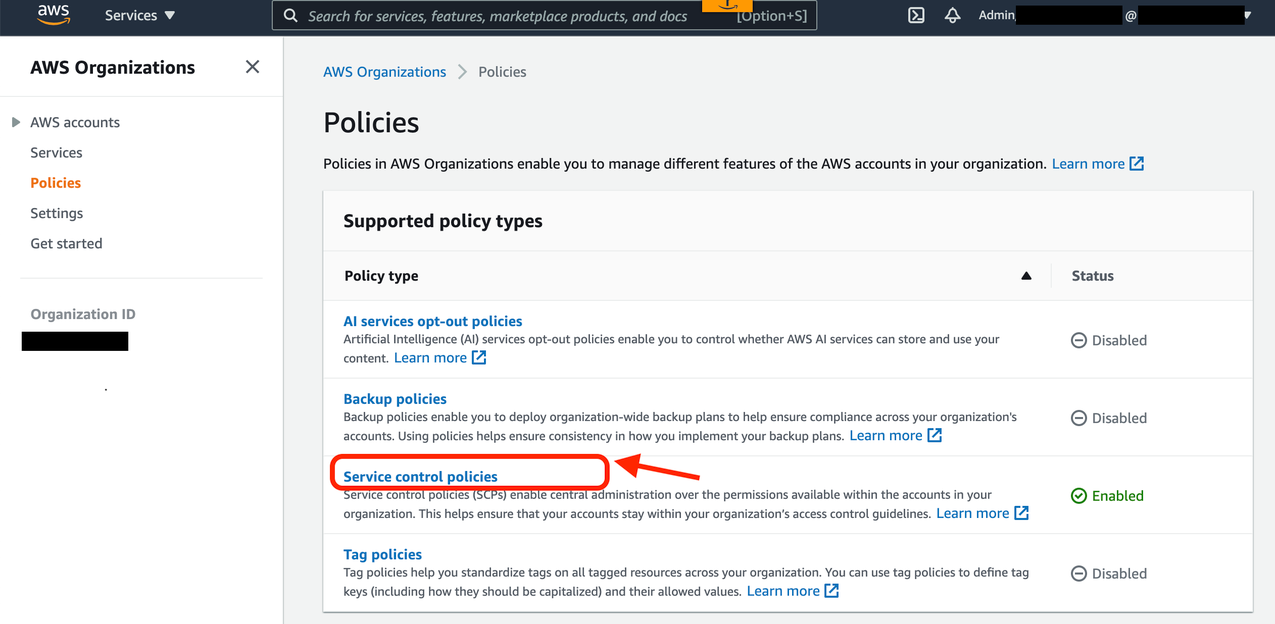Screen dimensions: 1275x624
Task: Open the Services dropdown menu
Action: click(140, 15)
